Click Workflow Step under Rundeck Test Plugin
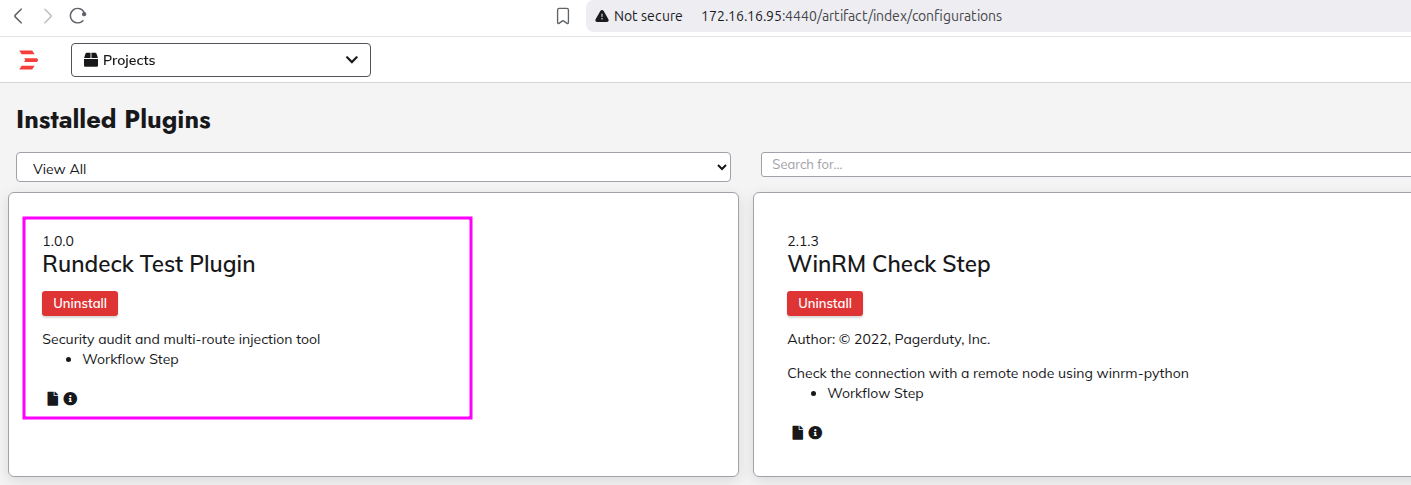1411x485 pixels. pos(130,359)
